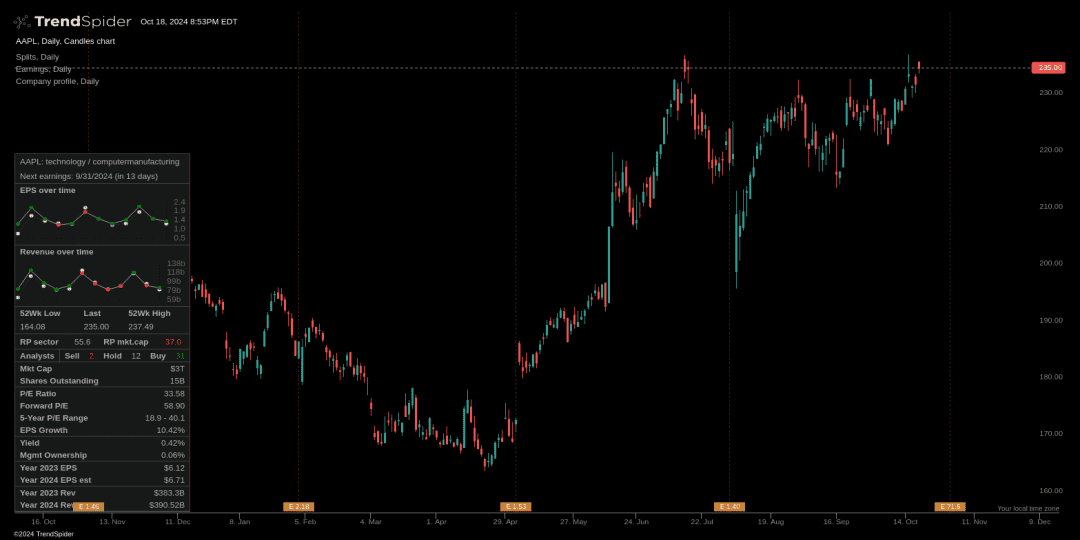This screenshot has width=1080, height=540.
Task: Click the 'Company profile, Daily' indicator label
Action: [57, 81]
